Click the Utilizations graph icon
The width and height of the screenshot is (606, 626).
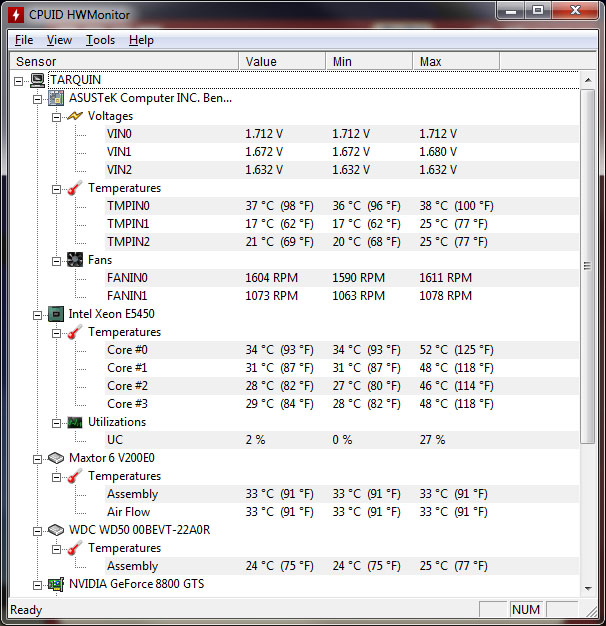pos(75,422)
